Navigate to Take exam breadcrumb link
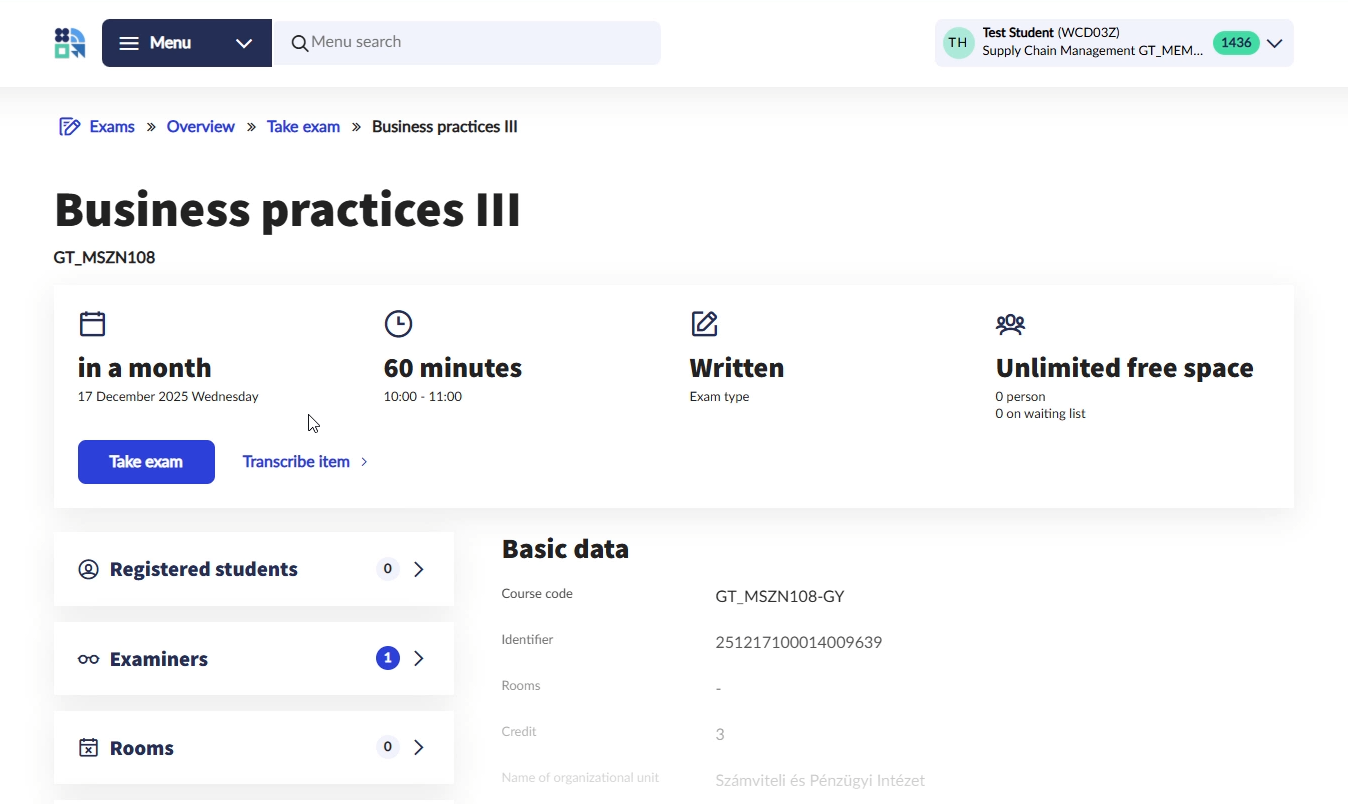Screen dimensions: 1348x804 [x=303, y=127]
